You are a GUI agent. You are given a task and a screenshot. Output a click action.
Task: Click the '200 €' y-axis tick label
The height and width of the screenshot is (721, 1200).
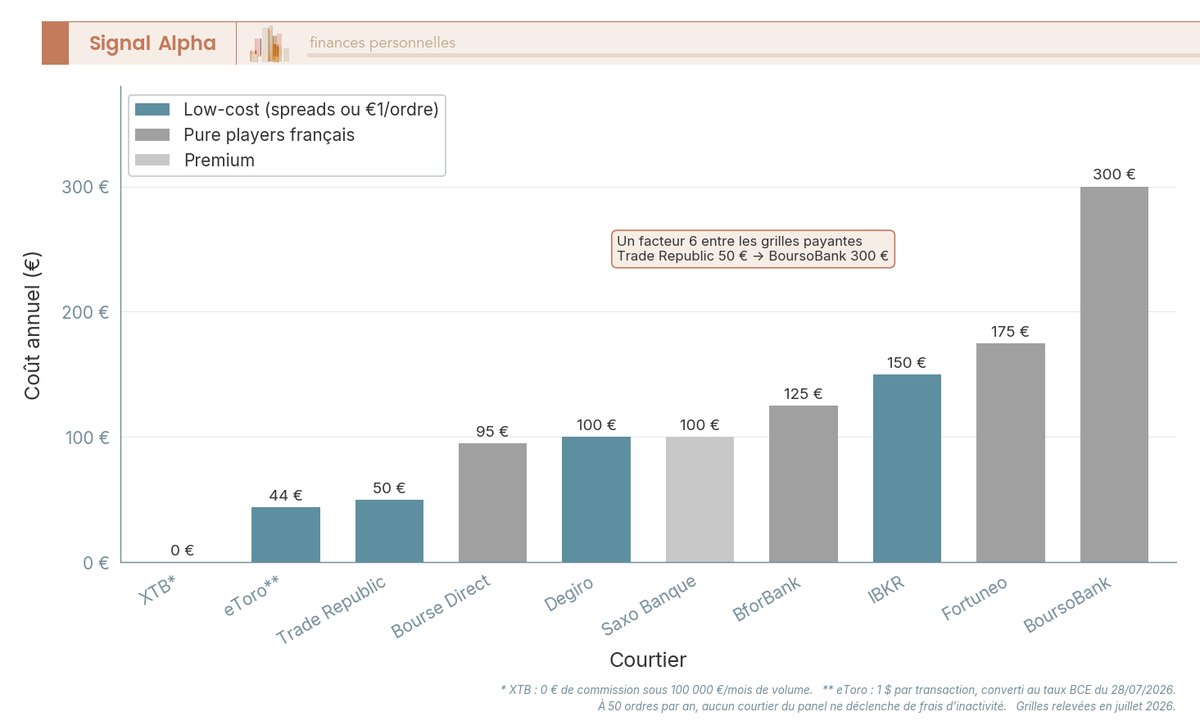pyautogui.click(x=86, y=313)
